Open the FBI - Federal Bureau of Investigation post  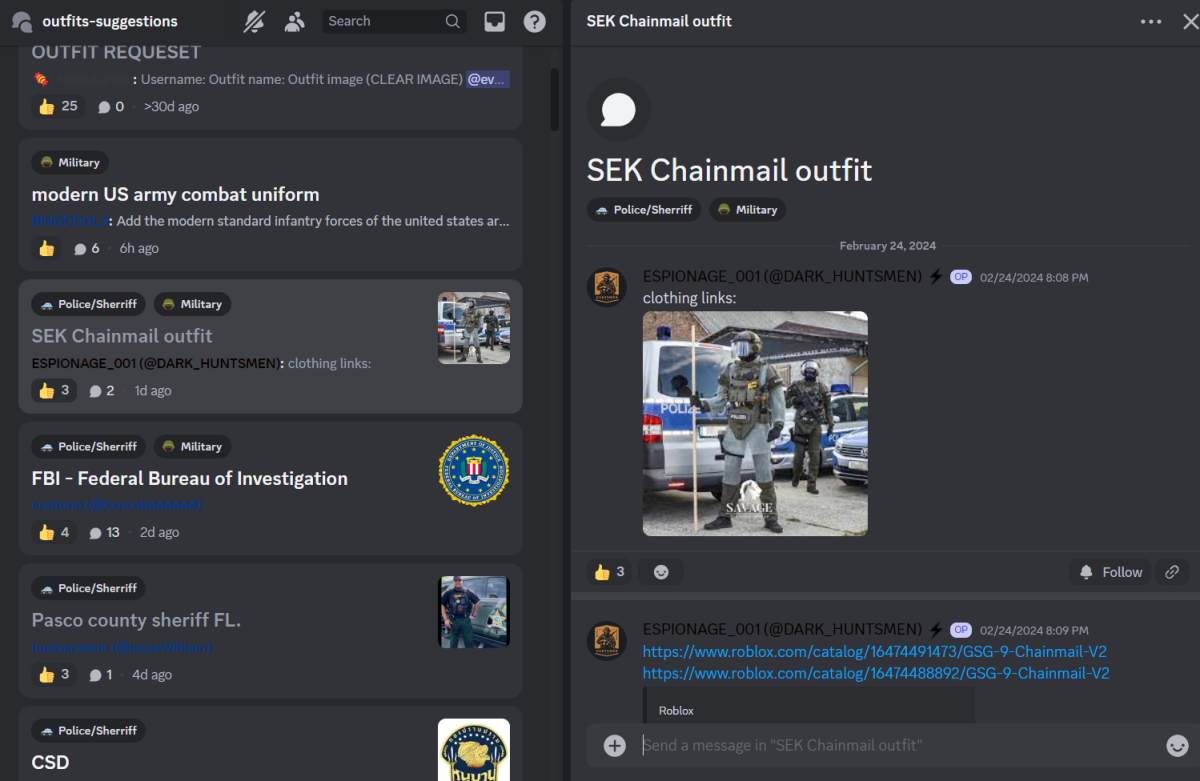(x=190, y=479)
